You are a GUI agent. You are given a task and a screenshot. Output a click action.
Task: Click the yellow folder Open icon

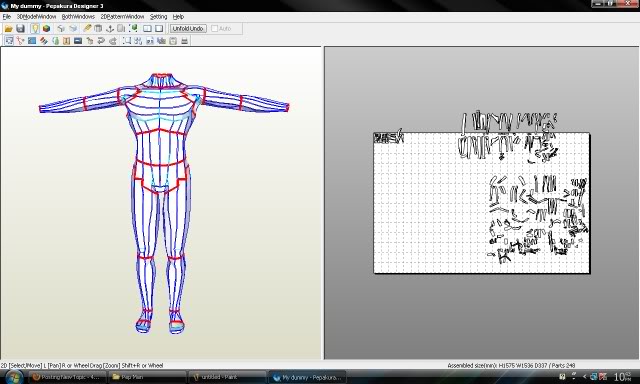[x=9, y=29]
